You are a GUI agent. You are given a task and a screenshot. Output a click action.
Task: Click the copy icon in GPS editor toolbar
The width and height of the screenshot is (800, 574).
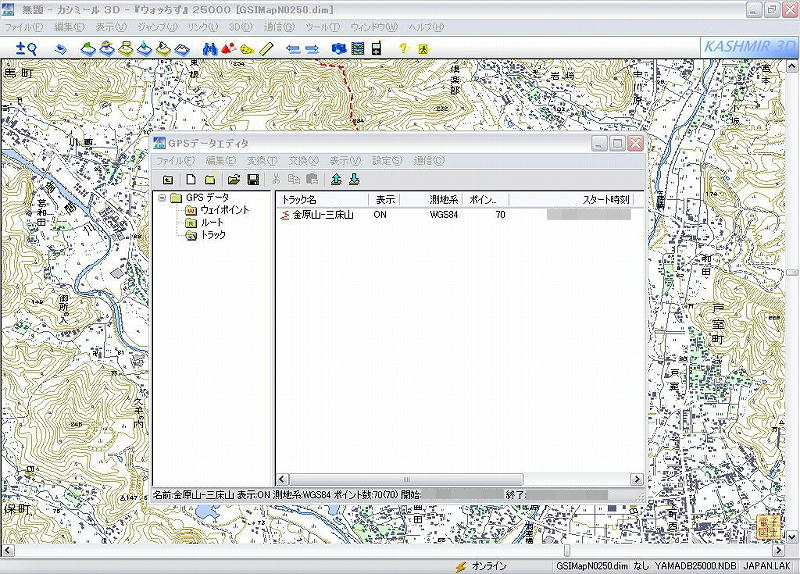point(293,179)
